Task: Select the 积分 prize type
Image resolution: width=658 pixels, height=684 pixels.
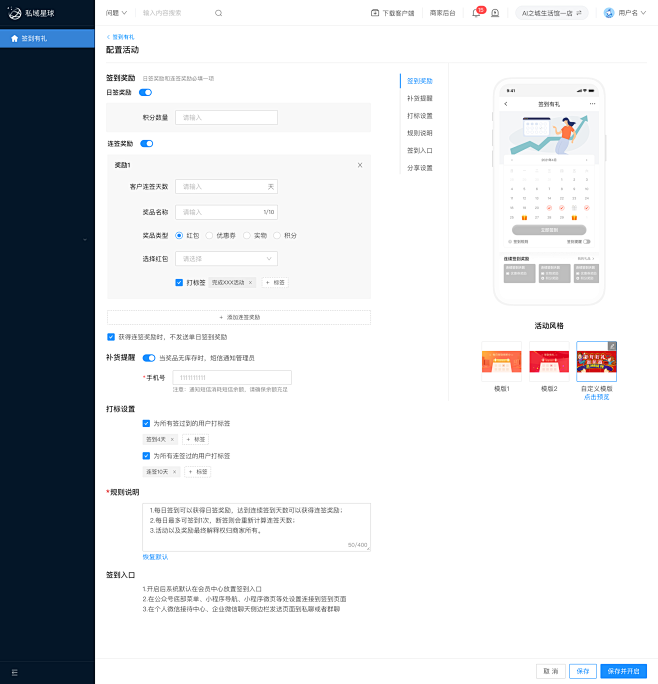Action: pos(277,236)
